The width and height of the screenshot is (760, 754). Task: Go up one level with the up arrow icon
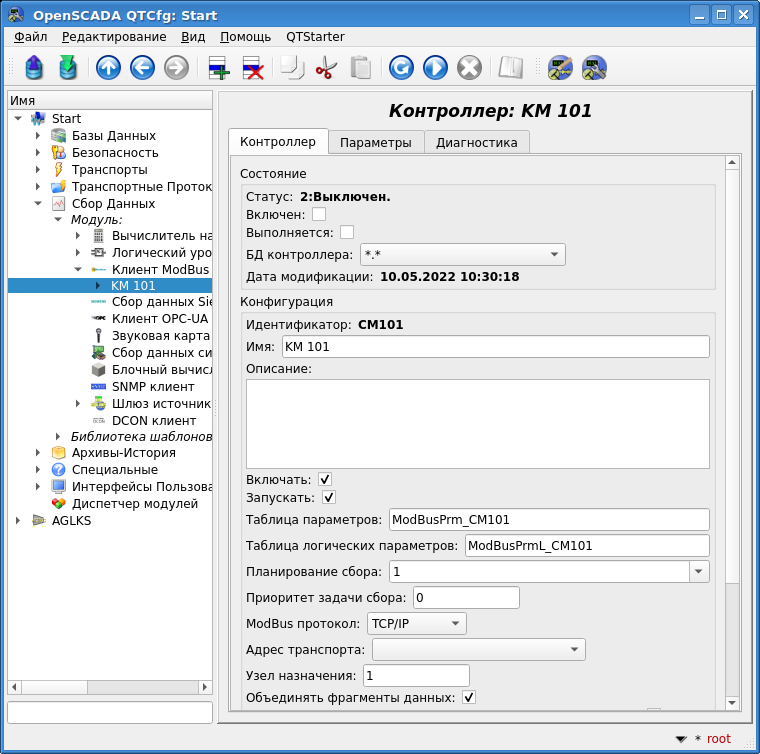pyautogui.click(x=108, y=67)
